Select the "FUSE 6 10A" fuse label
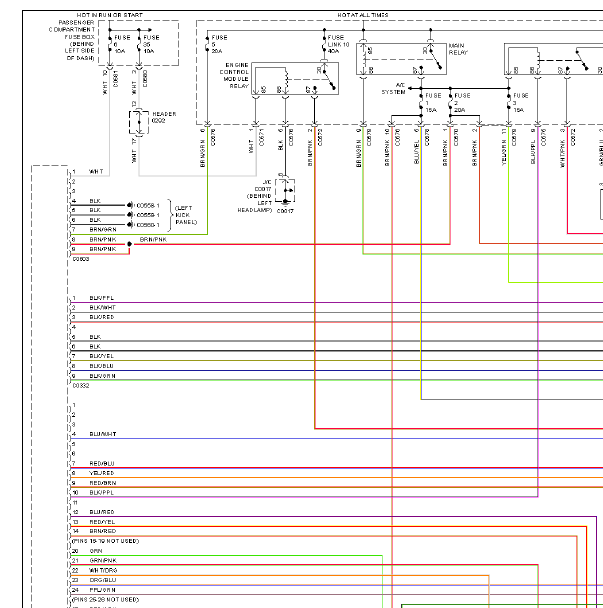The height and width of the screenshot is (608, 603). pos(122,44)
